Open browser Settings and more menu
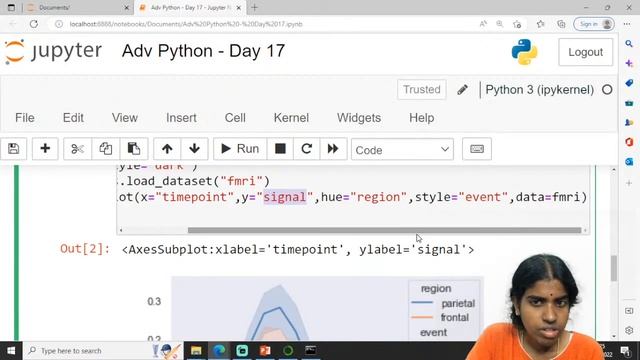 tap(627, 24)
